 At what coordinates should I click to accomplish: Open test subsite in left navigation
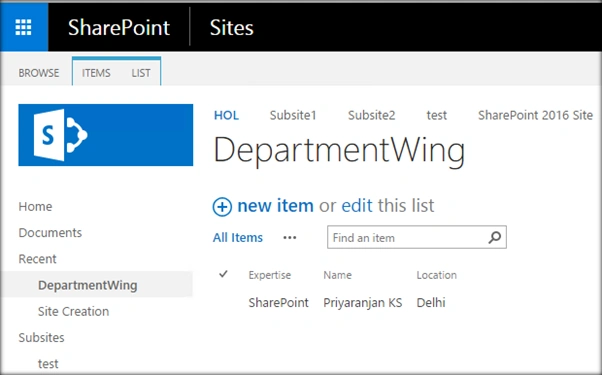(48, 363)
